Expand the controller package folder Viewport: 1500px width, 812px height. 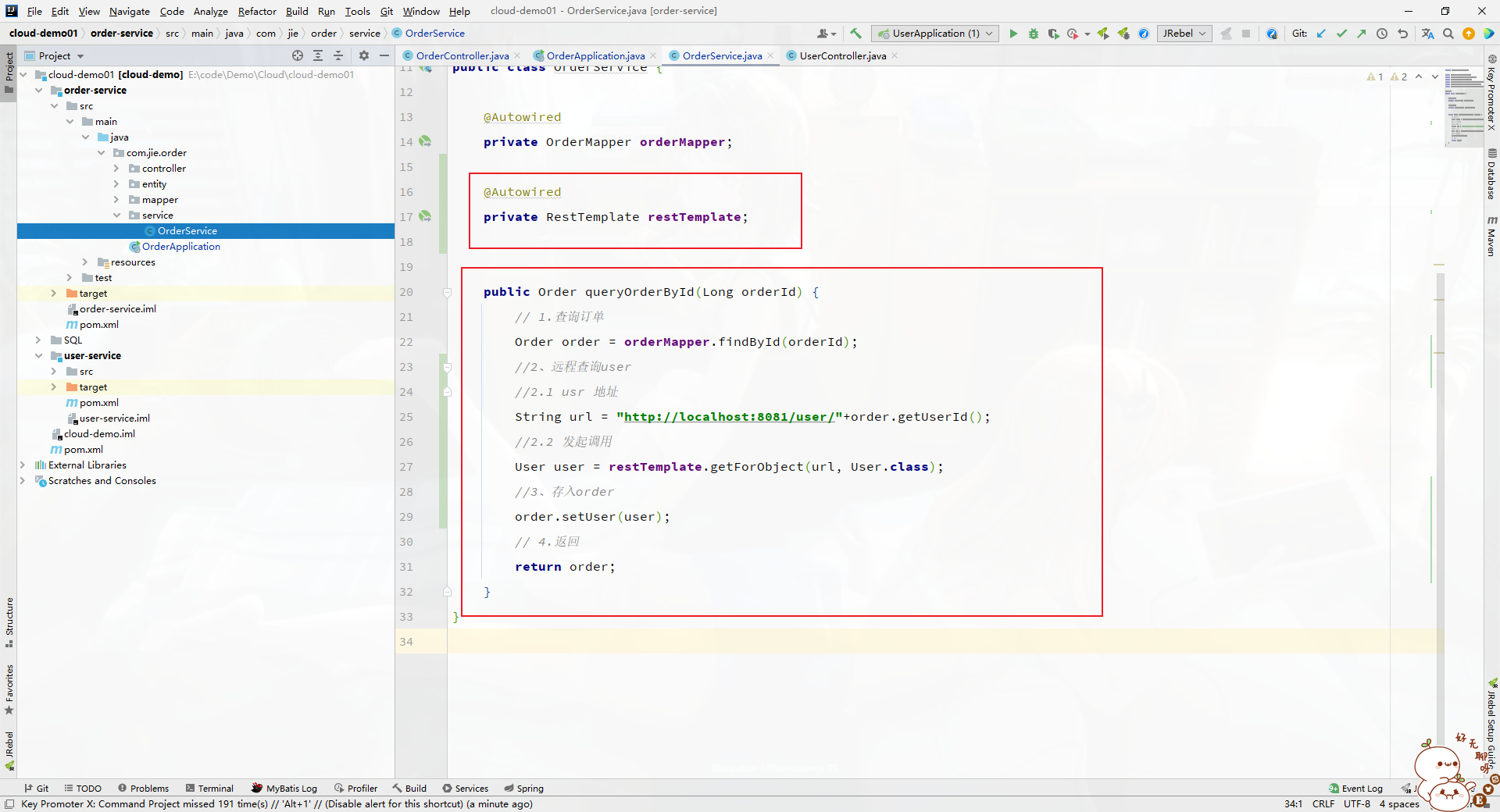coord(116,169)
